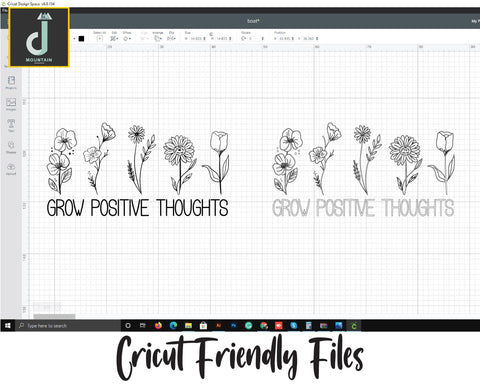Select the black flower artwork on the canvas
The image size is (480, 384).
137,159
